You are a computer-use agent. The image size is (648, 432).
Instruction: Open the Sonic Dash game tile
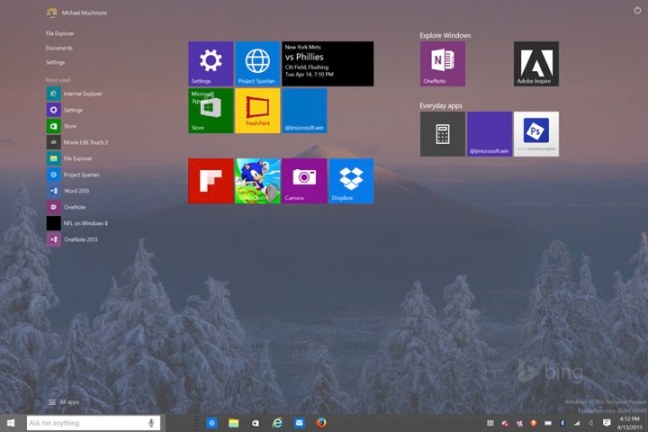tap(257, 180)
